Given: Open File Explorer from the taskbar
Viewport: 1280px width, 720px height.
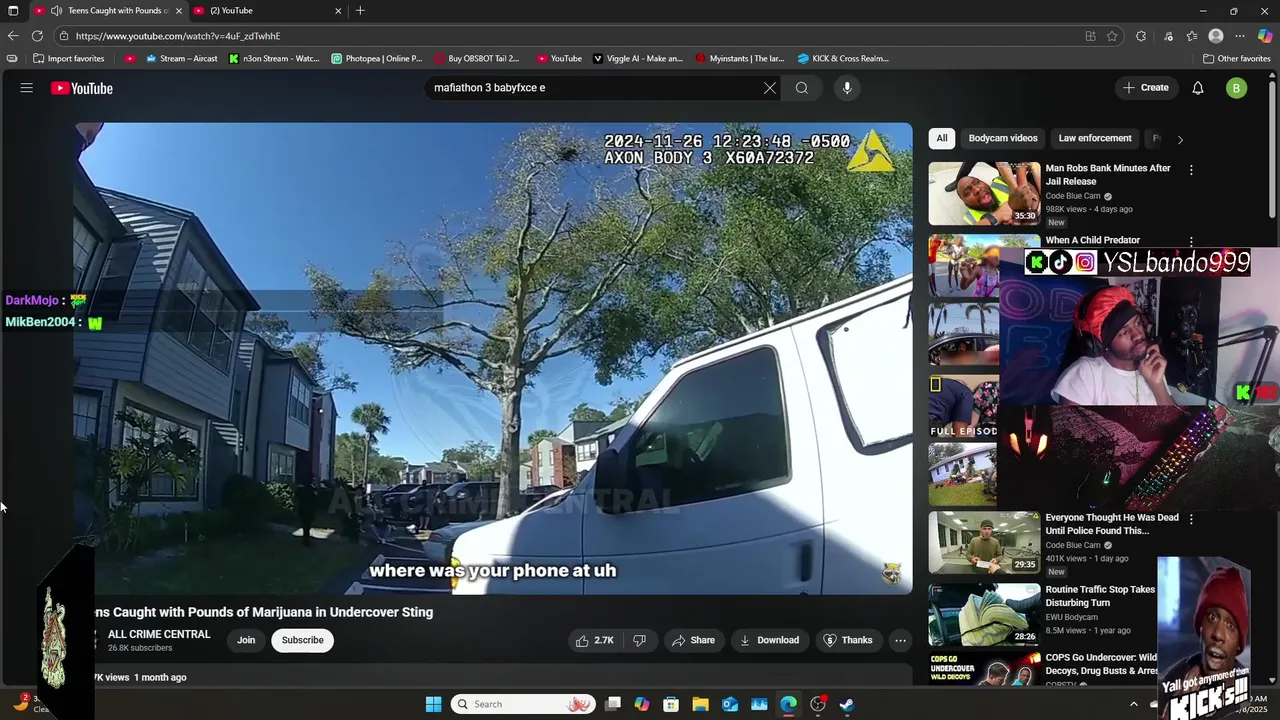Looking at the screenshot, I should [700, 704].
